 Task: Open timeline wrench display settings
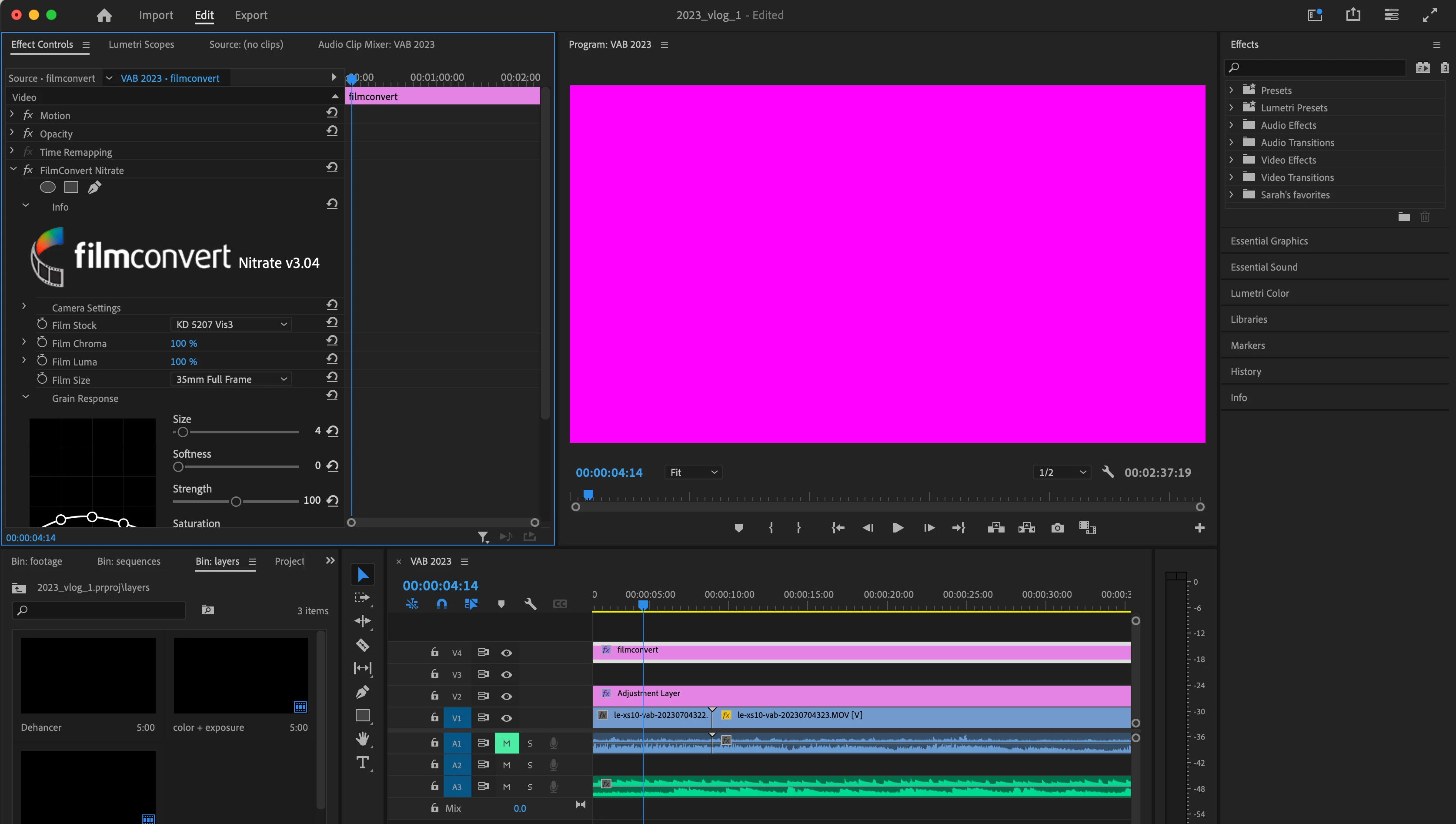tap(530, 604)
